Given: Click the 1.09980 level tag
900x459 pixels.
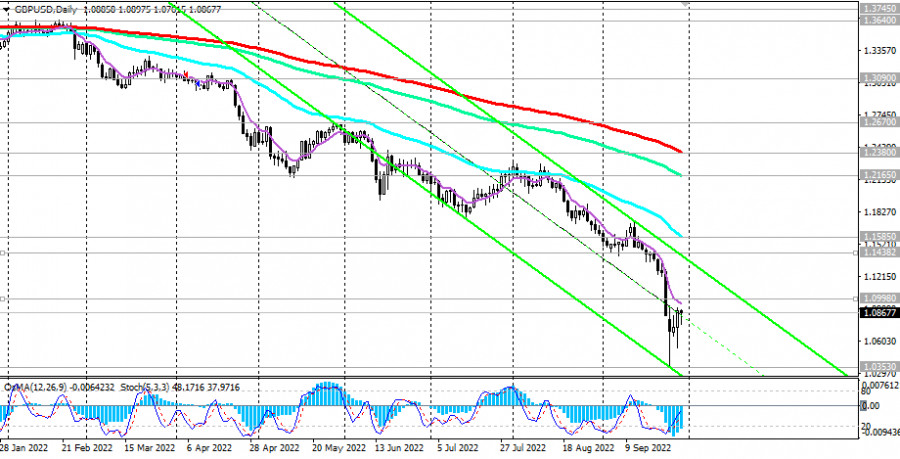Looking at the screenshot, I should click(876, 299).
